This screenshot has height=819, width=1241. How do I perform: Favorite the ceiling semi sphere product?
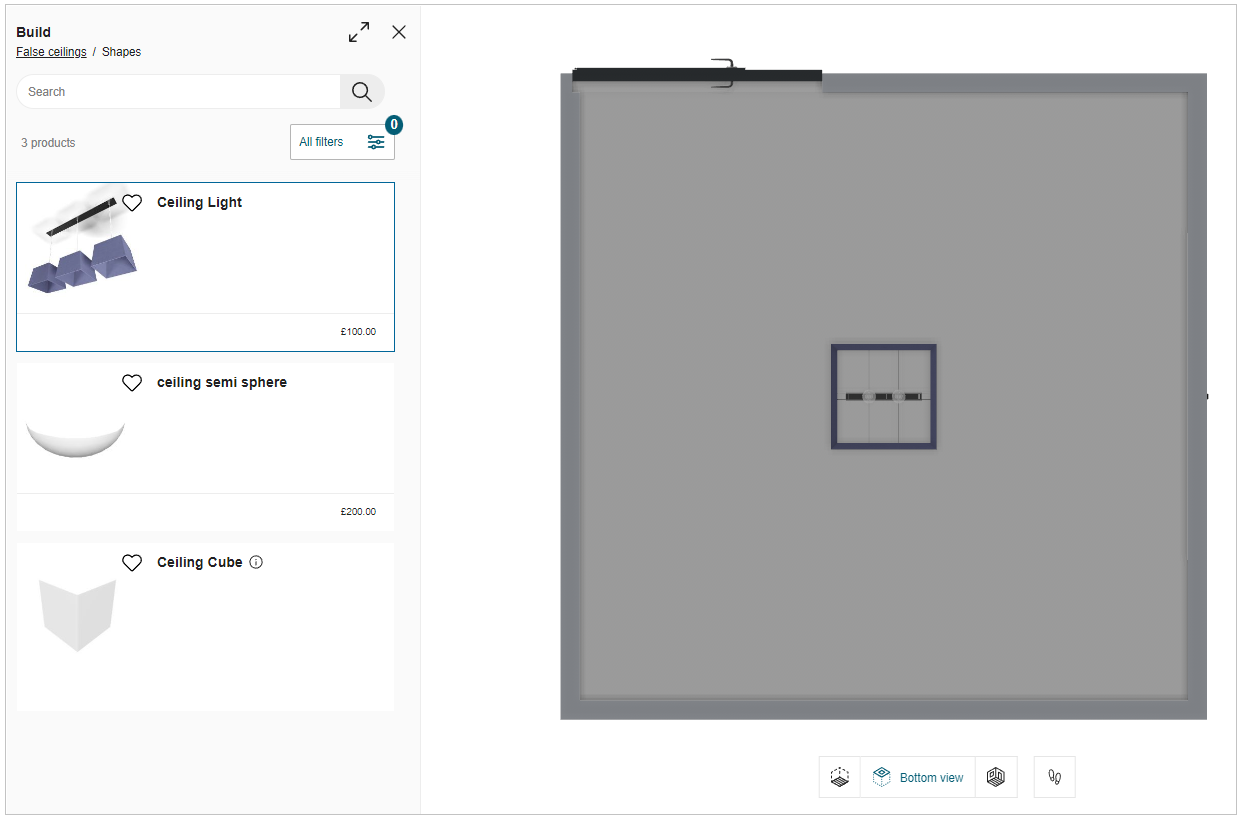132,383
